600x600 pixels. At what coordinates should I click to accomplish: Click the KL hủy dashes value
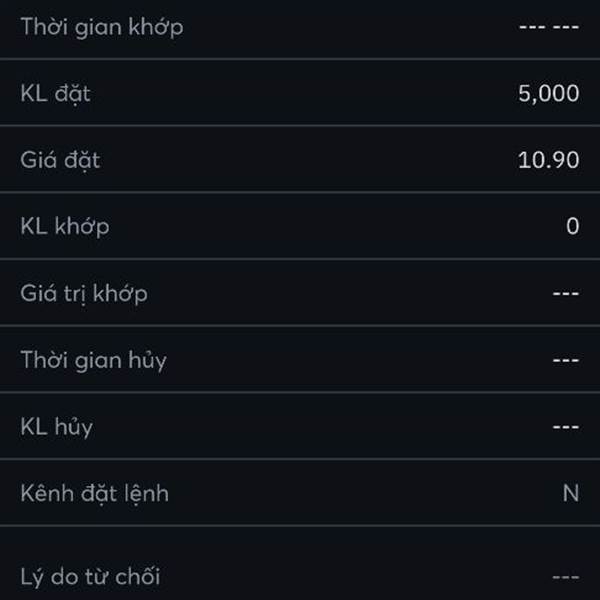click(x=566, y=427)
